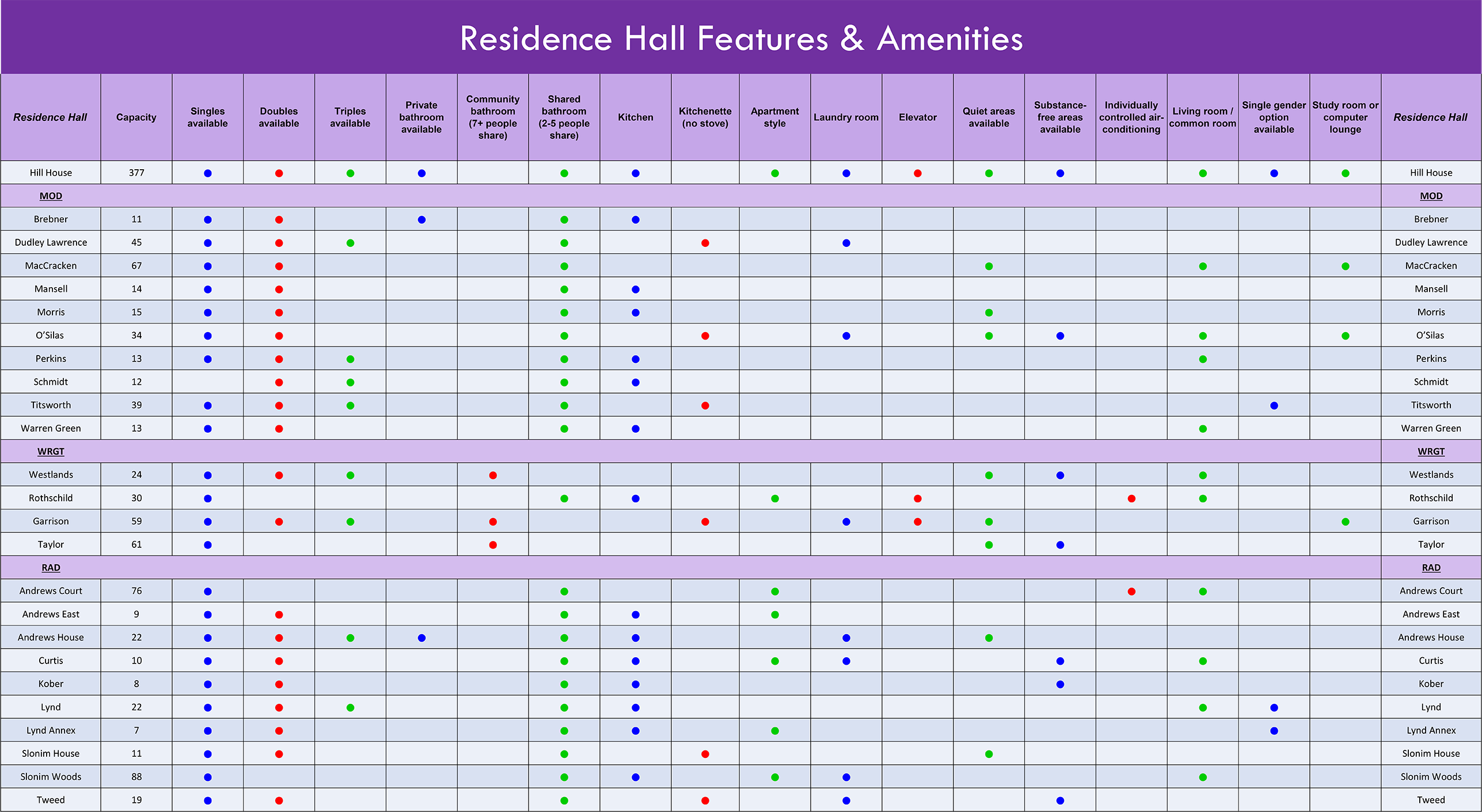Screen dimensions: 1482x812
Task: Select the green Shared bathroom dot for MacCracken
Action: pos(564,266)
